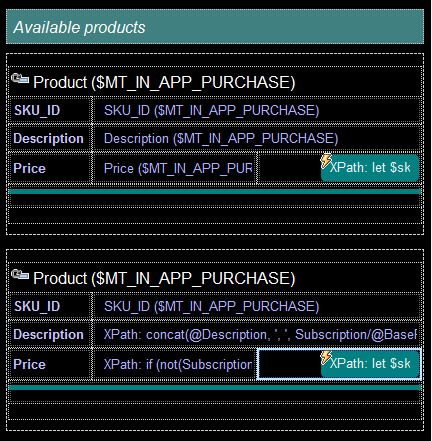Image resolution: width=432 pixels, height=441 pixels.
Task: Click the 'XPath: if (not(Subscription' field
Action: (x=175, y=364)
